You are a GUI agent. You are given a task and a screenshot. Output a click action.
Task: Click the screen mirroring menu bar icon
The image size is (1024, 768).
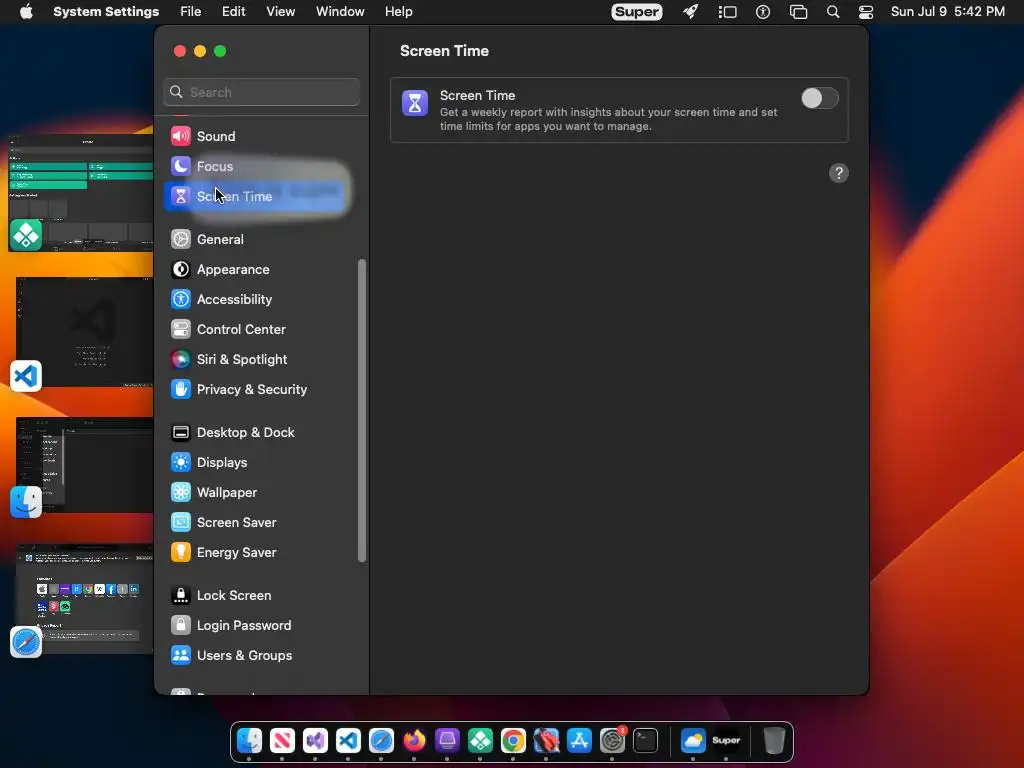coord(798,12)
